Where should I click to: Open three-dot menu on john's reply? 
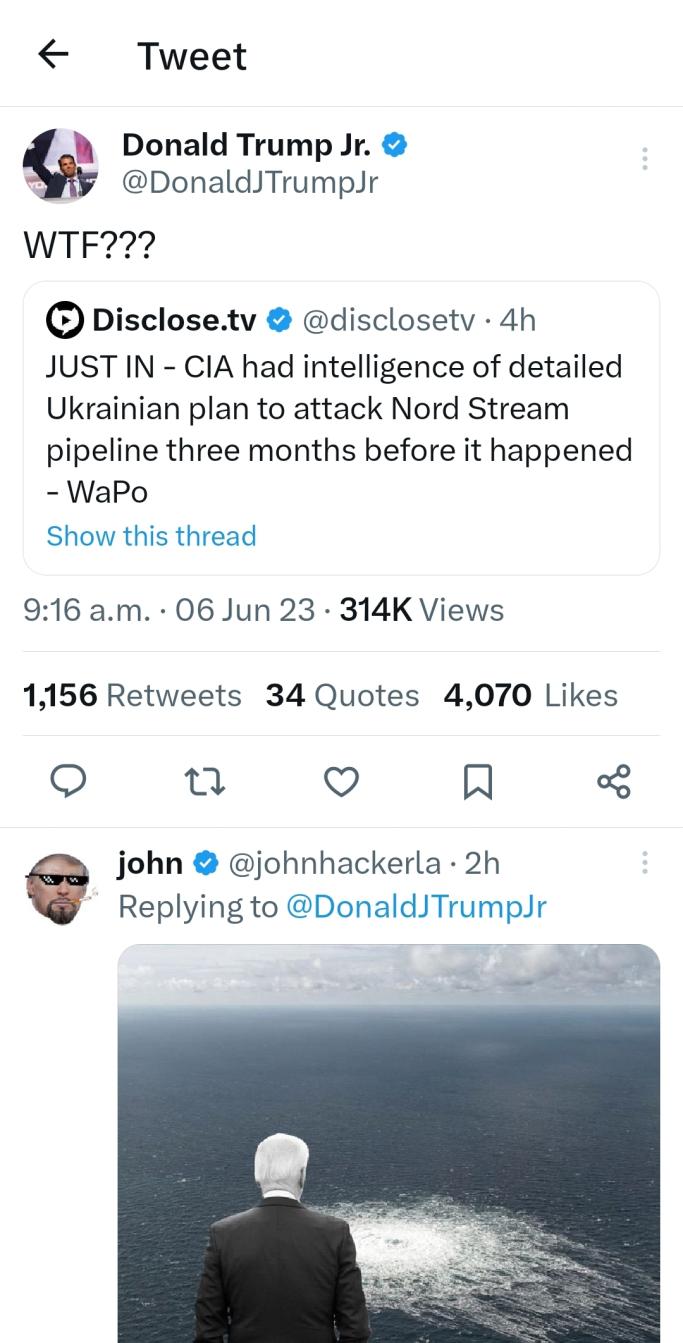click(x=645, y=862)
